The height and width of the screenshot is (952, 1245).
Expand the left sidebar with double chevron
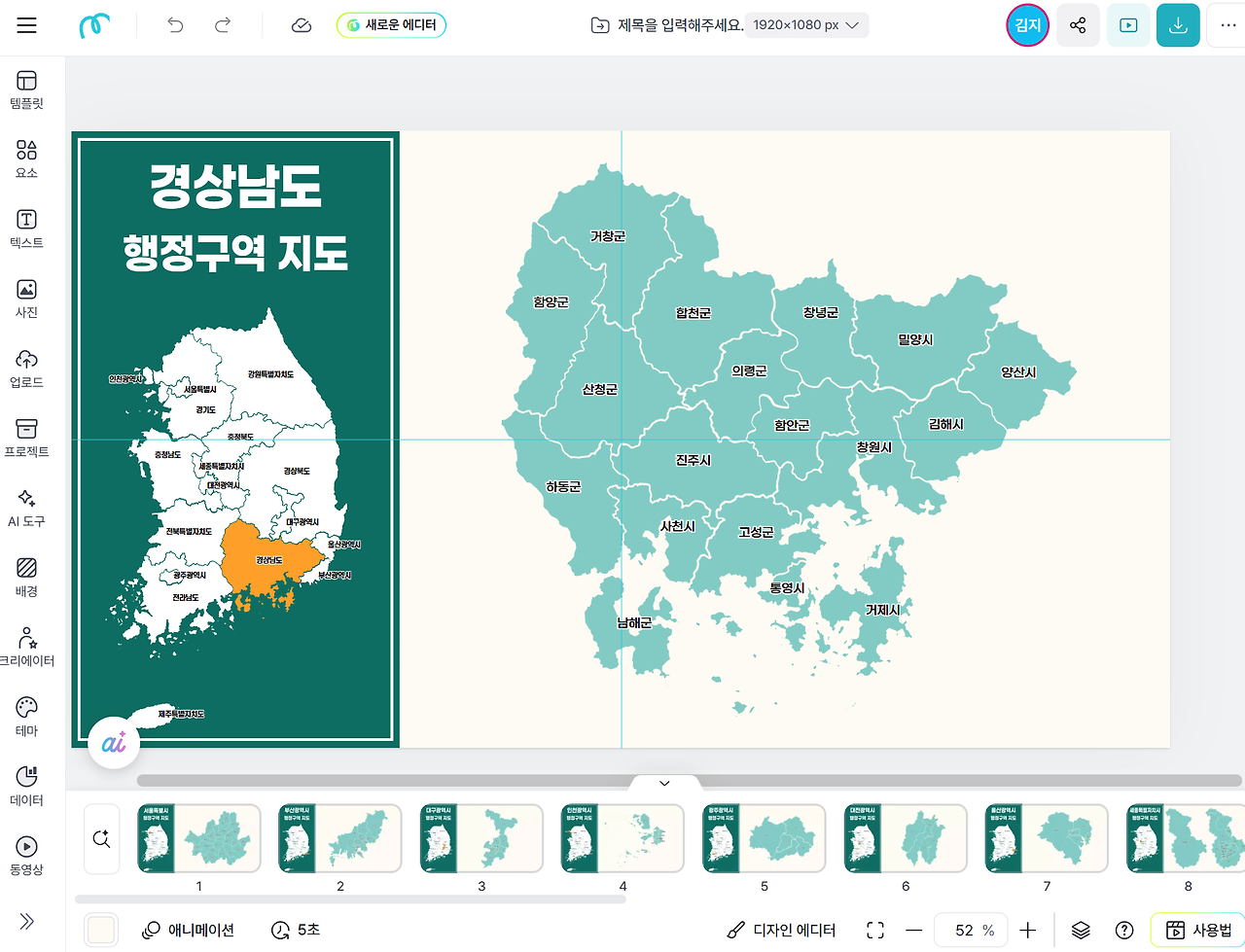pos(26,922)
